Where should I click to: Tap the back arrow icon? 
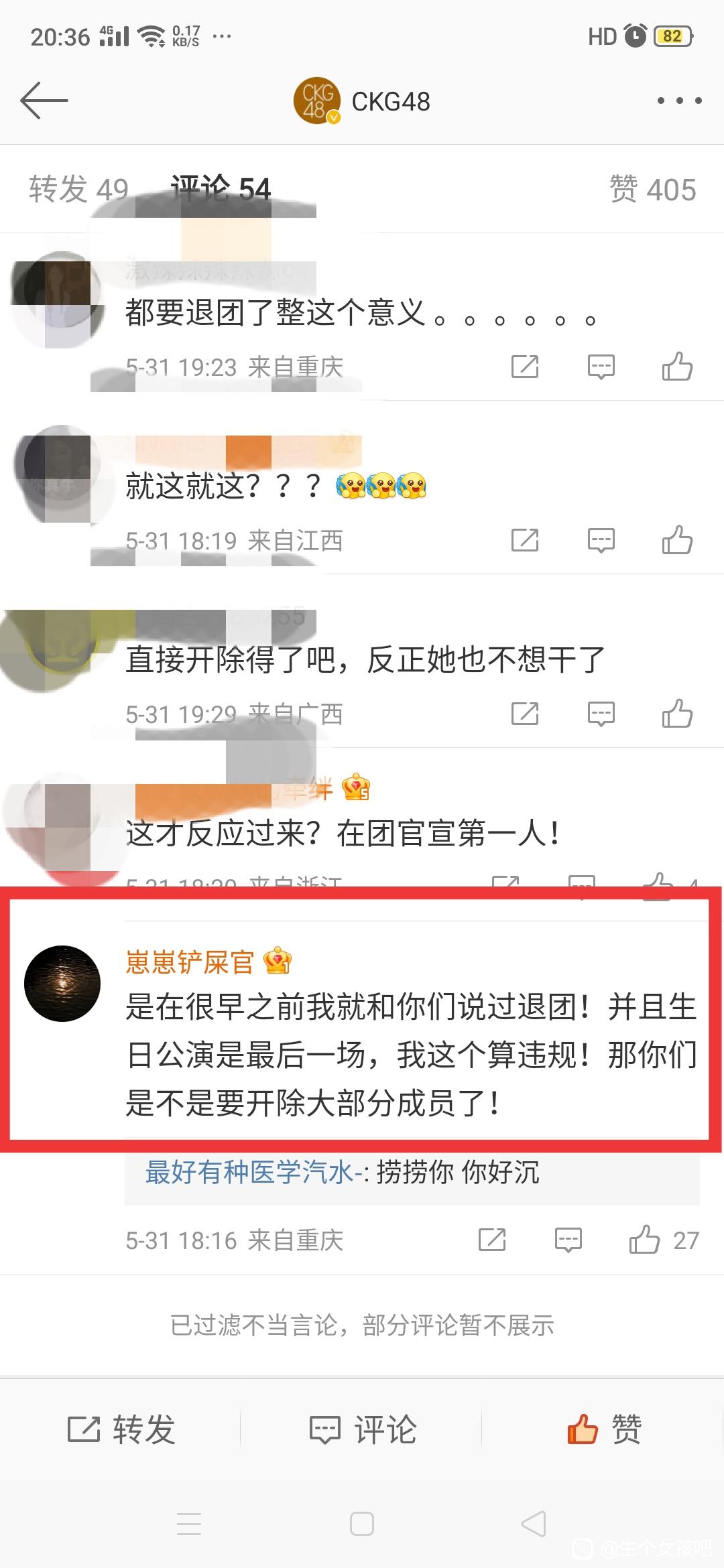pyautogui.click(x=44, y=101)
